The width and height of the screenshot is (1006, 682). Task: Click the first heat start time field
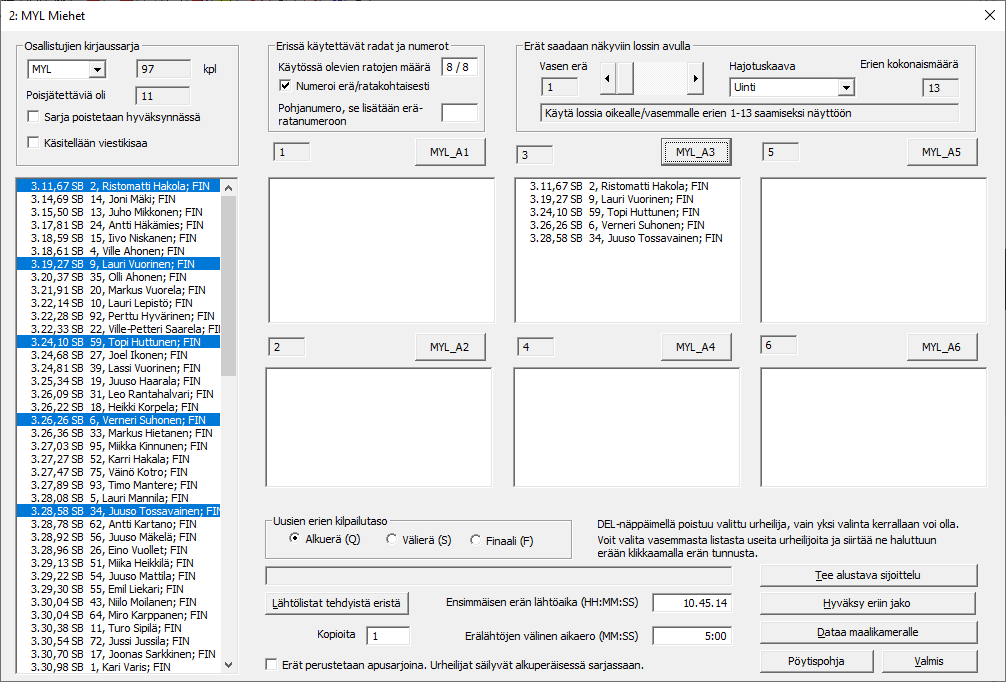coord(693,602)
